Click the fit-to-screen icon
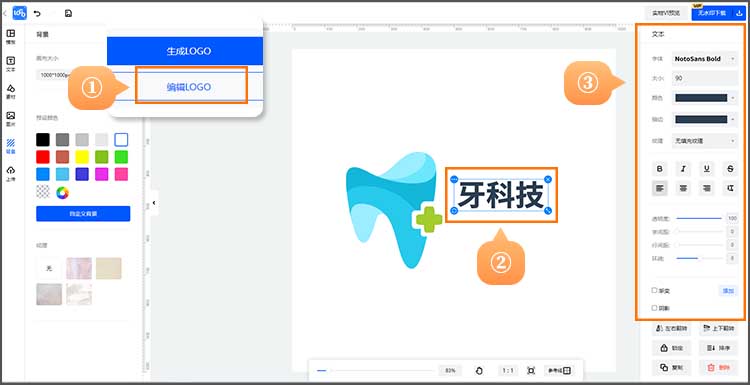750x385 pixels. click(x=531, y=370)
